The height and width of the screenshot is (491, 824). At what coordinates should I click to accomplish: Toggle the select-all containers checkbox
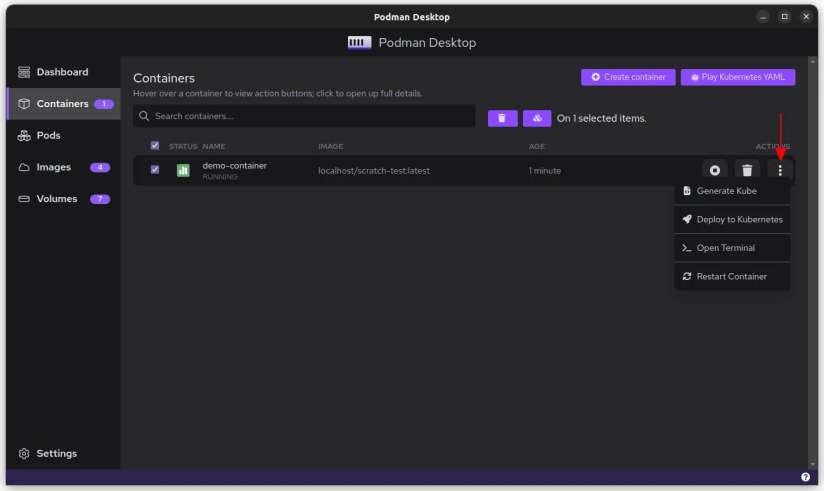pos(154,146)
